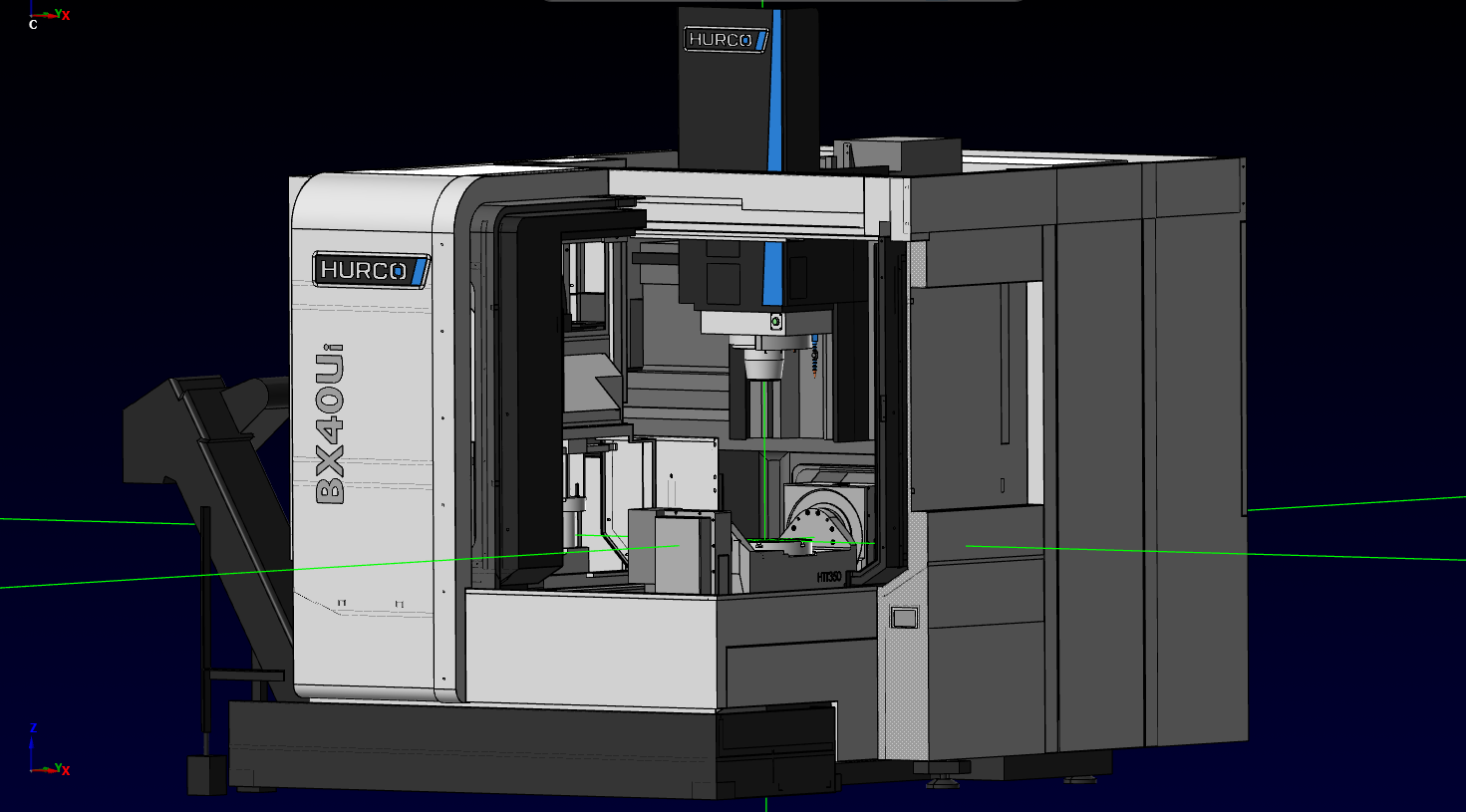This screenshot has width=1466, height=812.
Task: Click the BX40Ui model name on the door
Action: pos(330,422)
